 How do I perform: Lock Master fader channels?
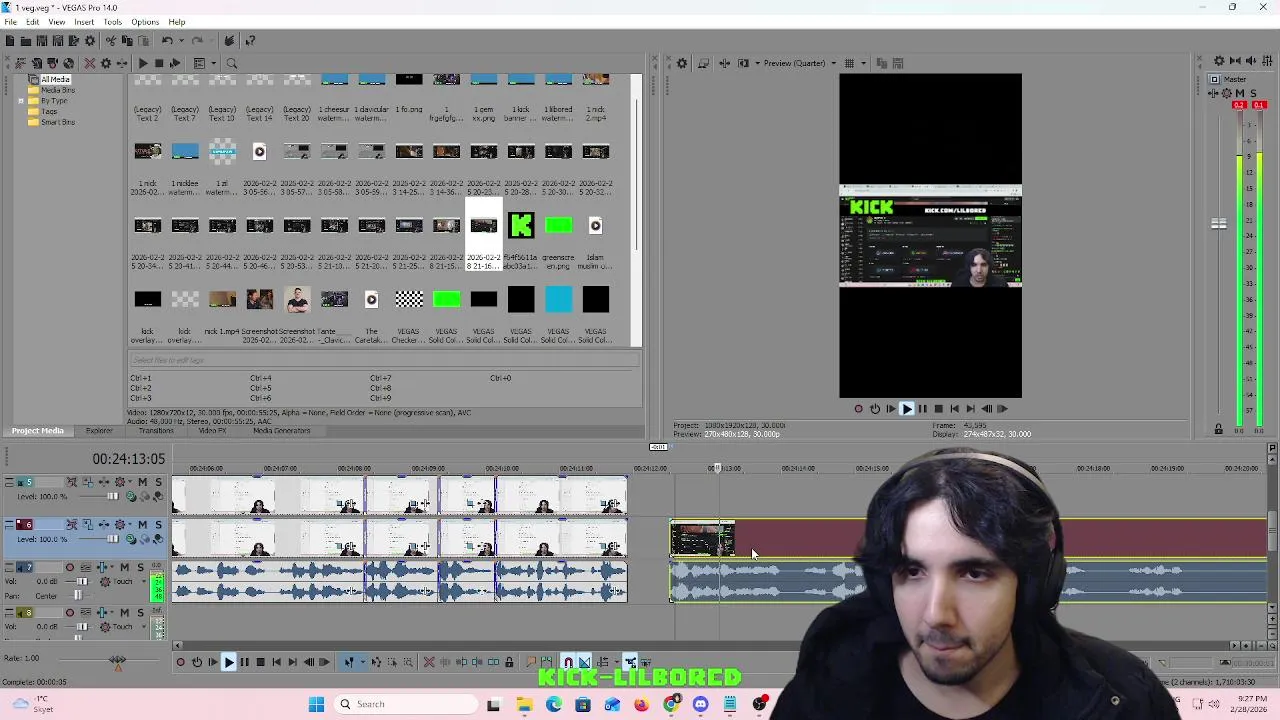[1218, 428]
